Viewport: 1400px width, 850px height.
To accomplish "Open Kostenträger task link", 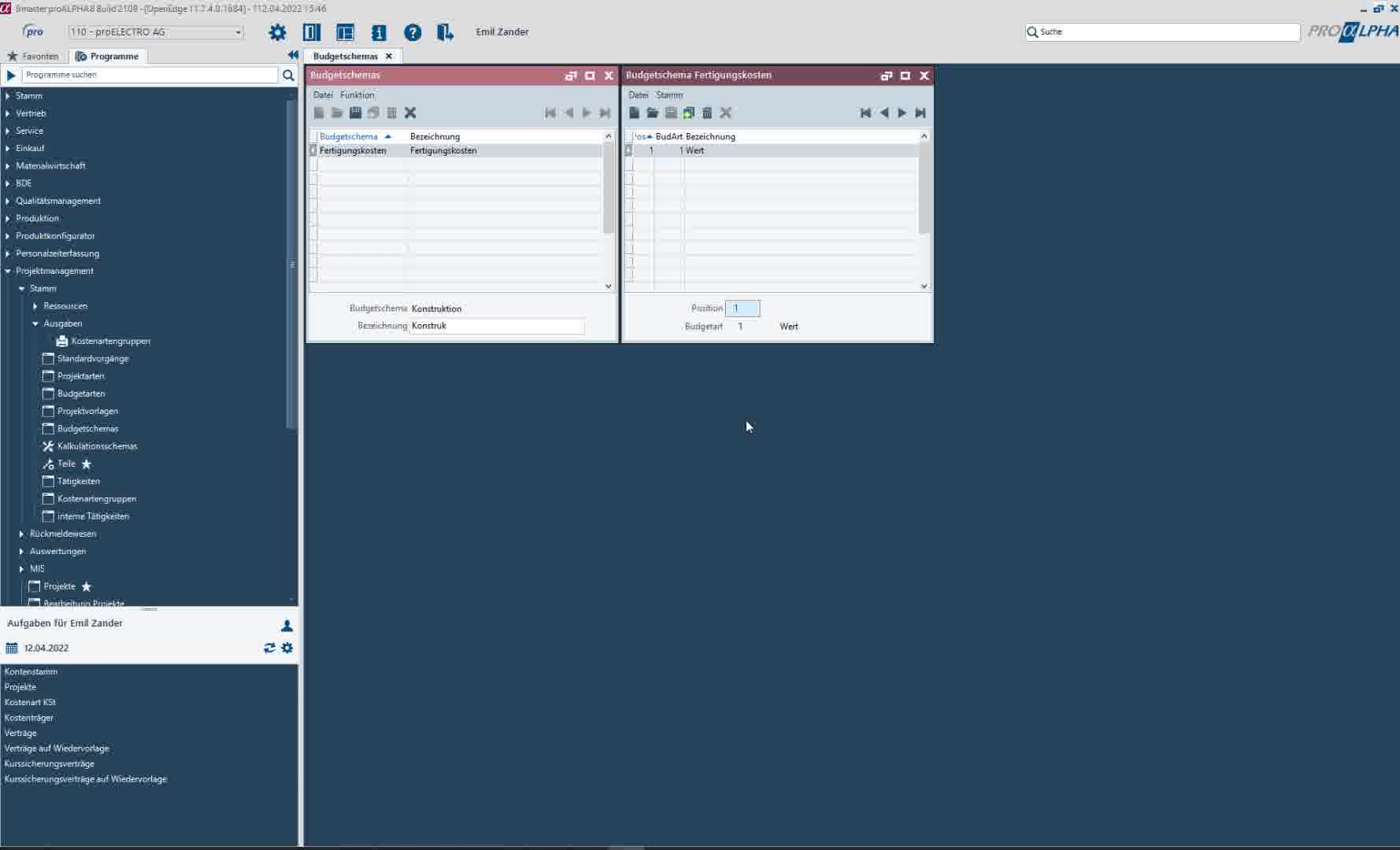I will [29, 718].
